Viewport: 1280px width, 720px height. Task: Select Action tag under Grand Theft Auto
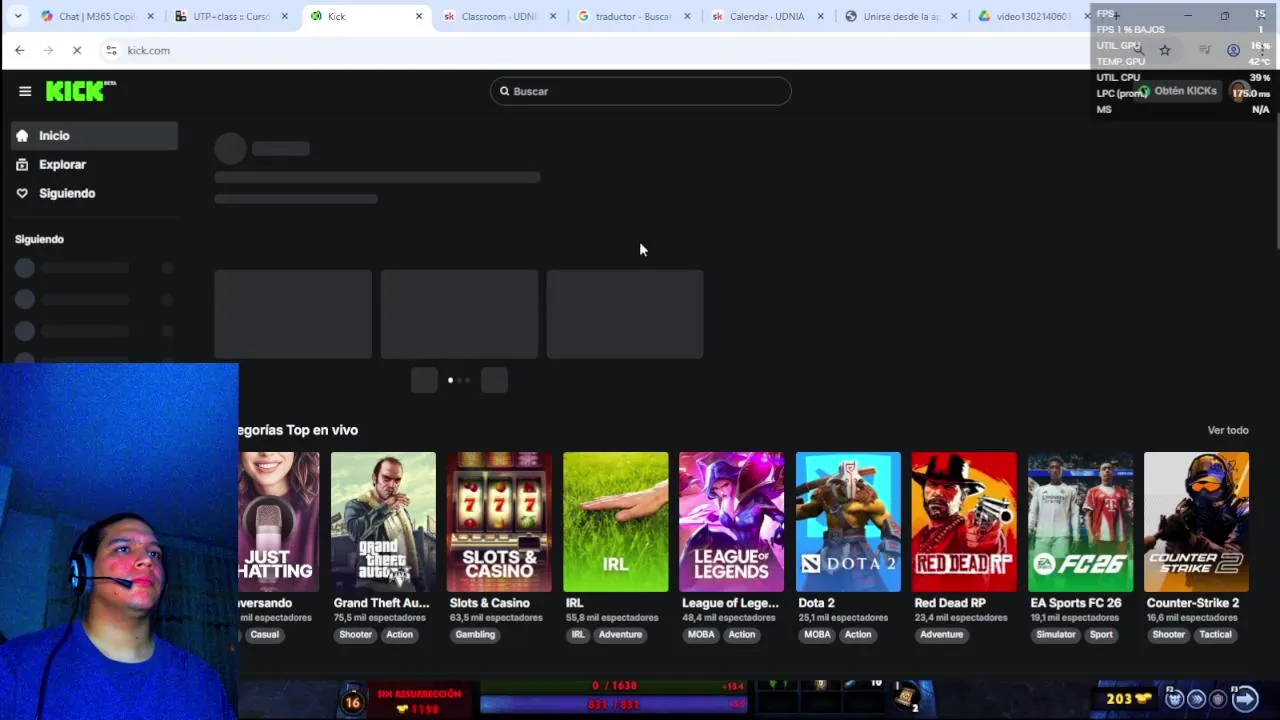399,635
